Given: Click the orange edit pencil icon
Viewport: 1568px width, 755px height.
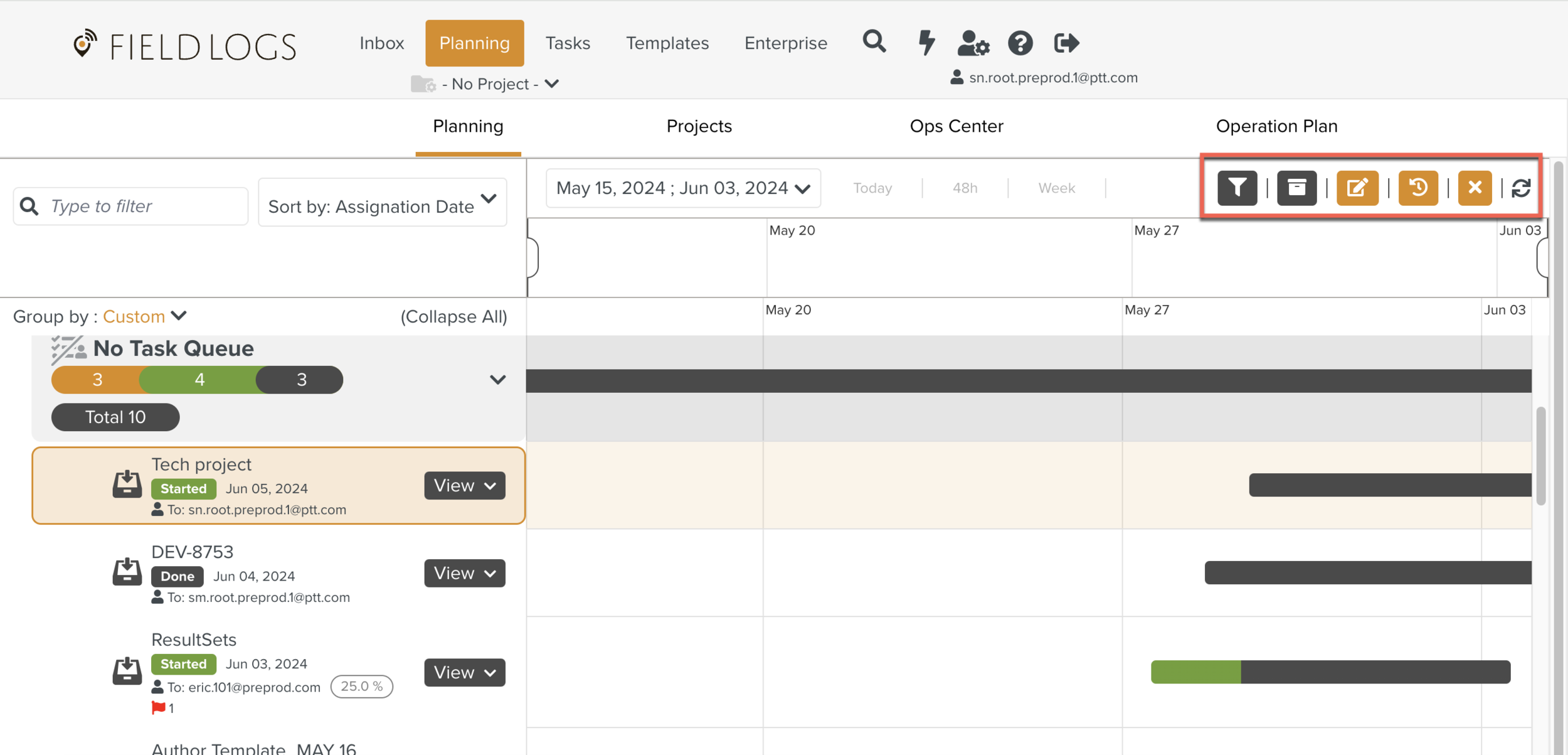Looking at the screenshot, I should pyautogui.click(x=1357, y=188).
